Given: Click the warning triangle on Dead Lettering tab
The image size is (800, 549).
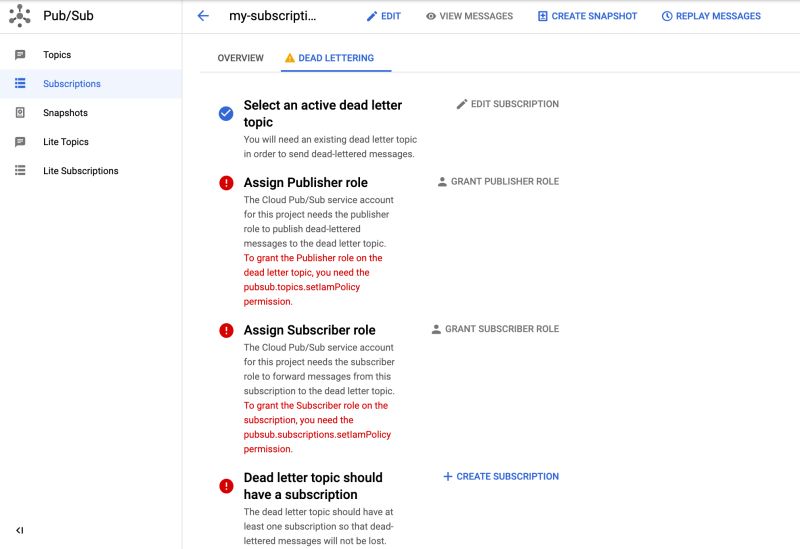Looking at the screenshot, I should (x=290, y=58).
